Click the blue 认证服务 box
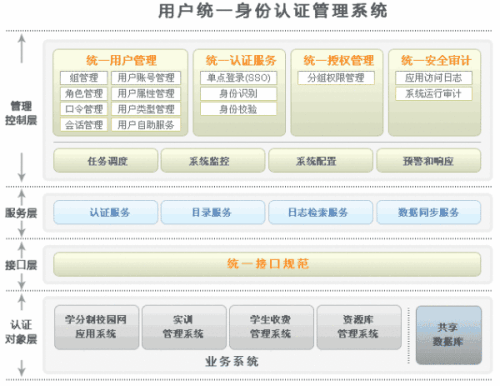The image size is (500, 386). (106, 212)
